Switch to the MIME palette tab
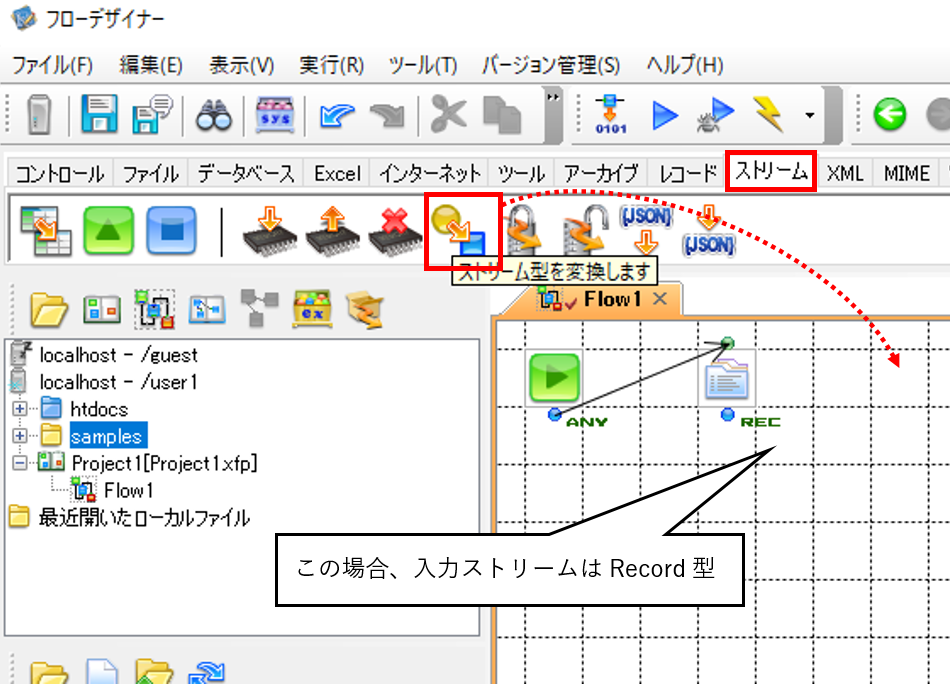Image resolution: width=950 pixels, height=694 pixels. tap(906, 173)
